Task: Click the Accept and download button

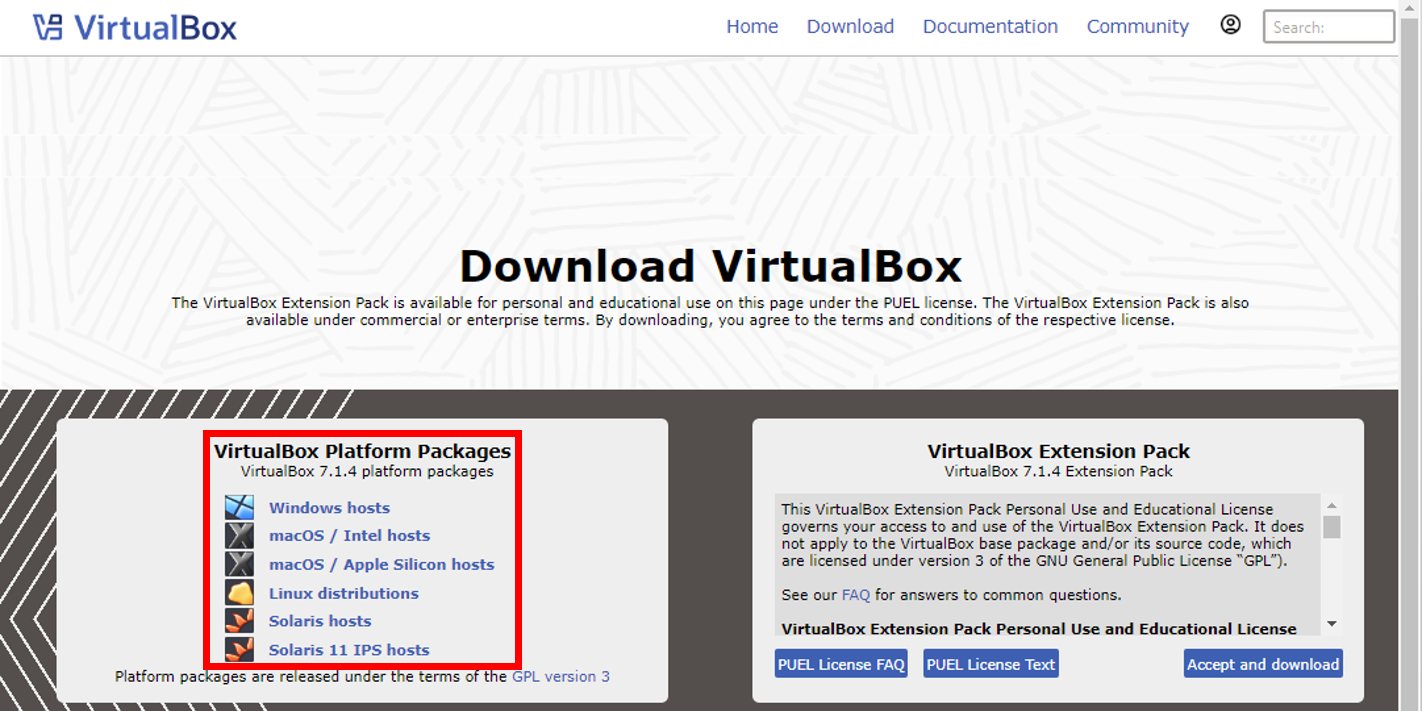Action: (1263, 663)
